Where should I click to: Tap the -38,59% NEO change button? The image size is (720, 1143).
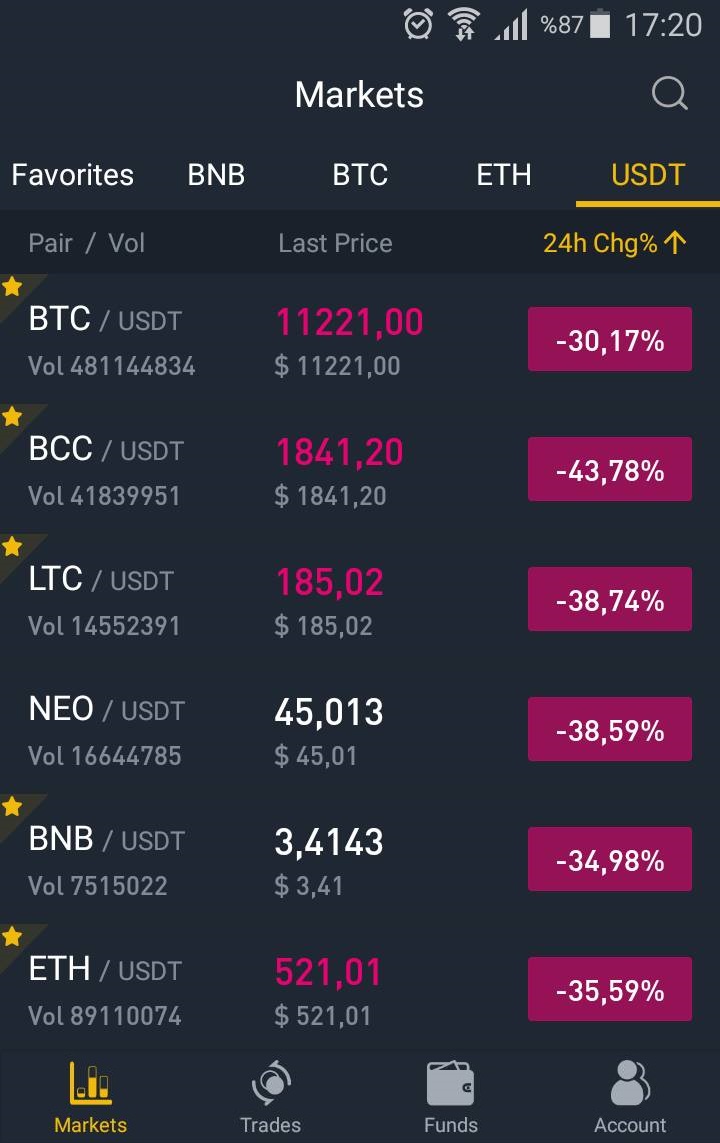point(610,730)
